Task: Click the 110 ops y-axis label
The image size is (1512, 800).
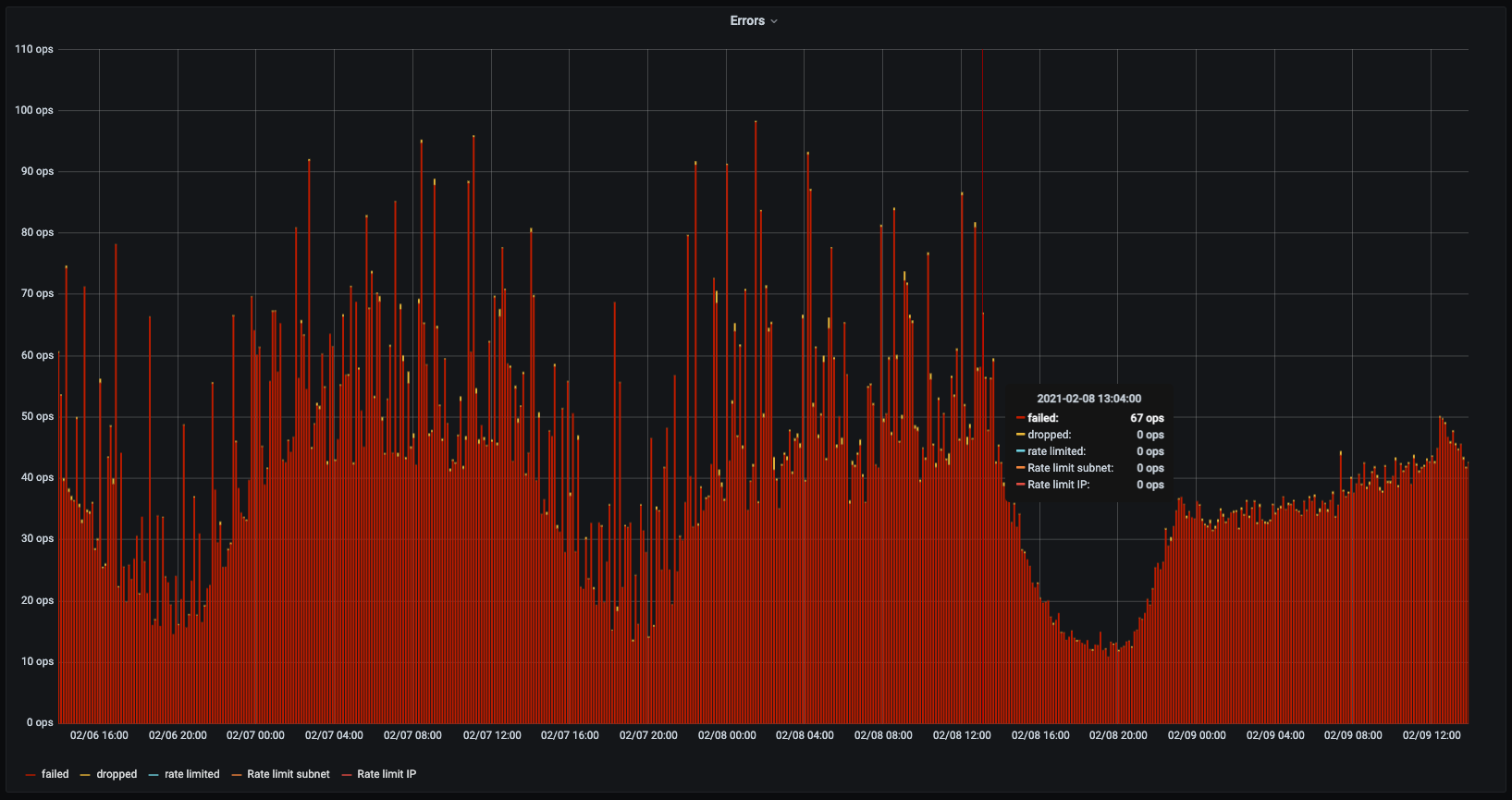Action: [x=34, y=49]
